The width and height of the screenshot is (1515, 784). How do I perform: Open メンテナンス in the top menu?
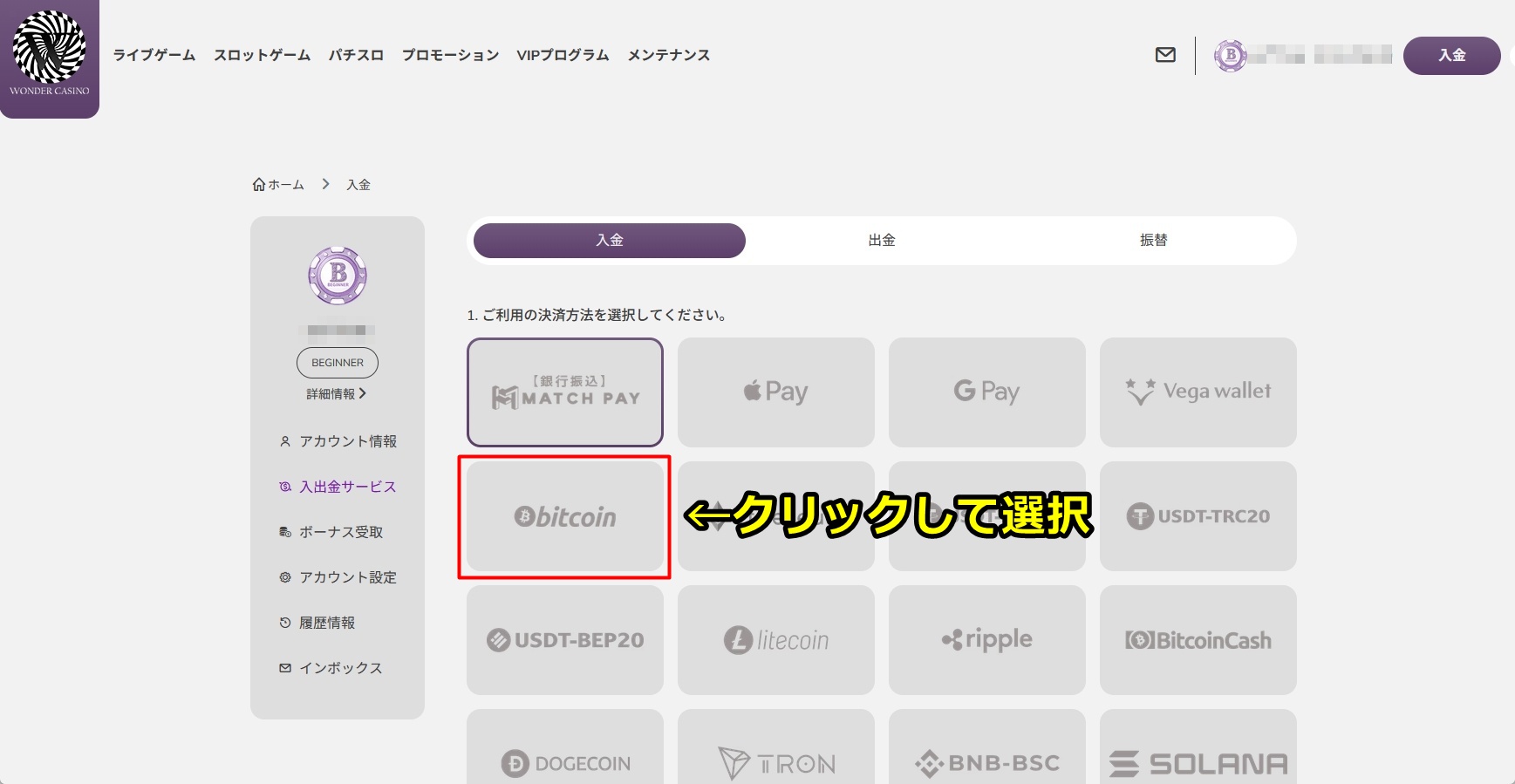[669, 55]
